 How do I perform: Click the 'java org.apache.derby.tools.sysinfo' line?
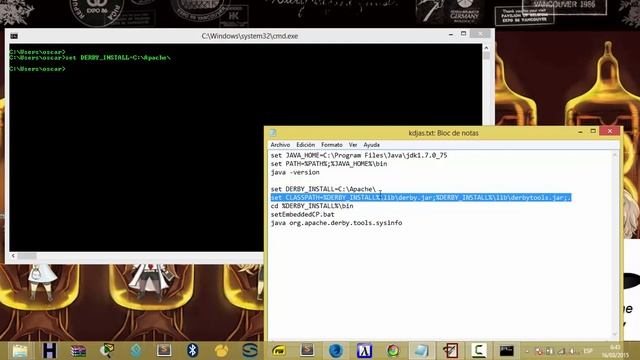(x=336, y=223)
